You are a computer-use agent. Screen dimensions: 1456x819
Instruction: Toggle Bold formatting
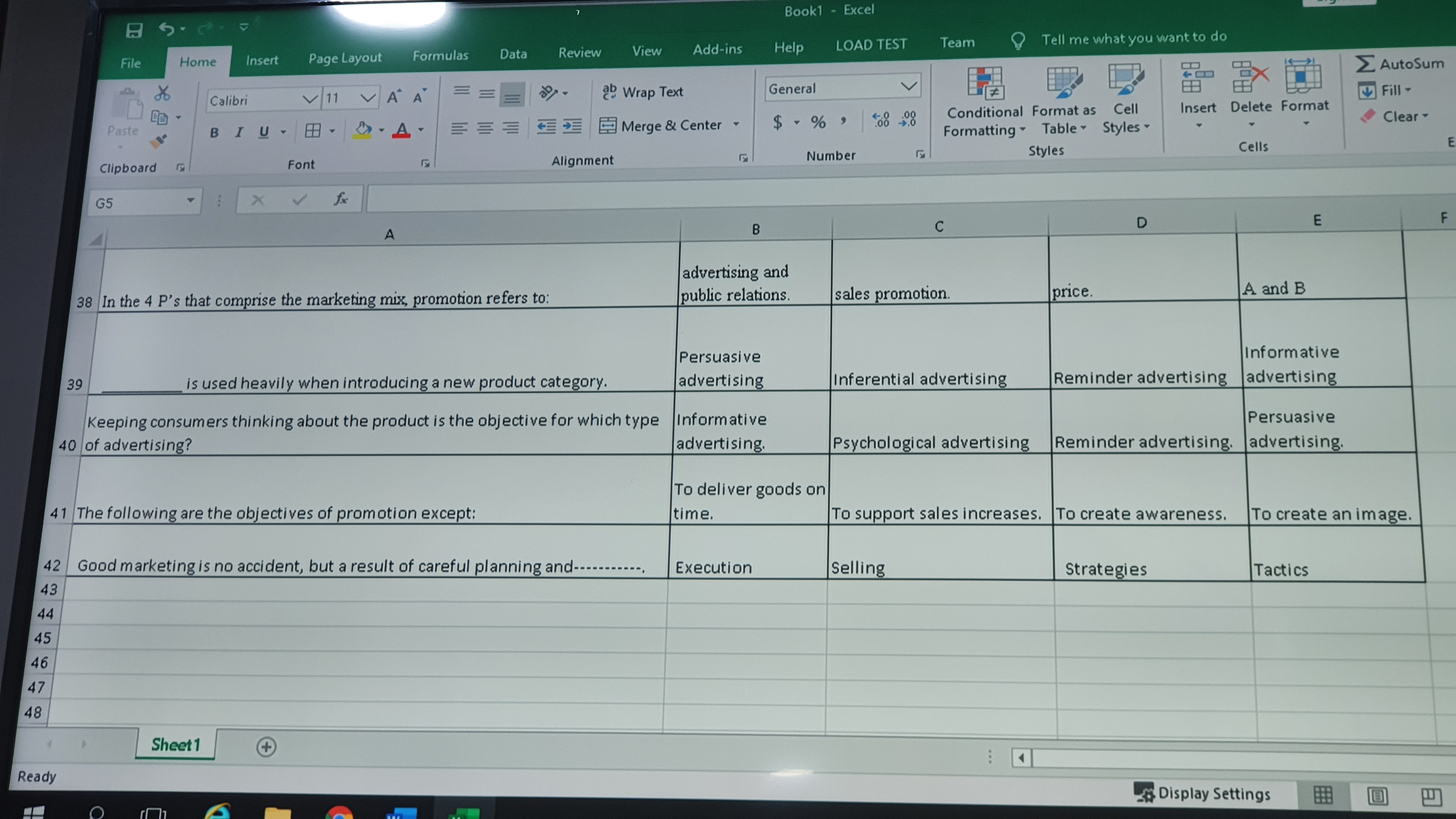click(x=214, y=133)
